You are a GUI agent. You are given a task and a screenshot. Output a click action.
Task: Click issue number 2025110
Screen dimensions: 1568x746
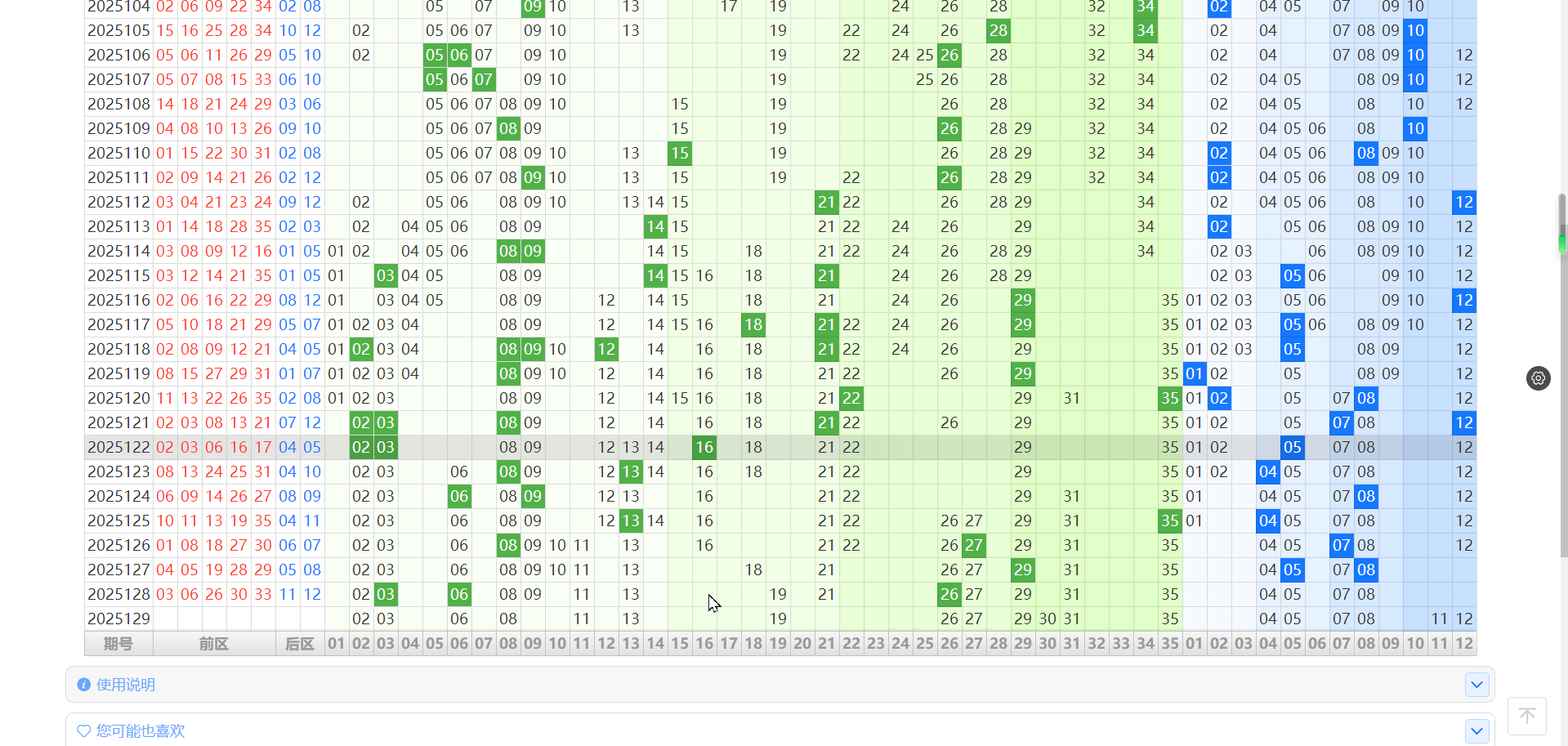(118, 153)
